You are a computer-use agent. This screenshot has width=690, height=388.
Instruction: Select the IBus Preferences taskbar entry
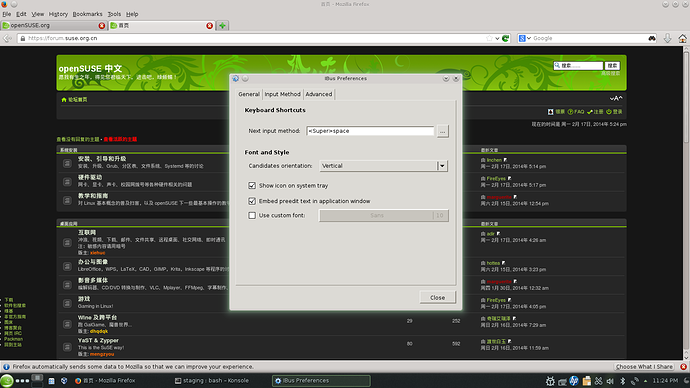pyautogui.click(x=321, y=381)
